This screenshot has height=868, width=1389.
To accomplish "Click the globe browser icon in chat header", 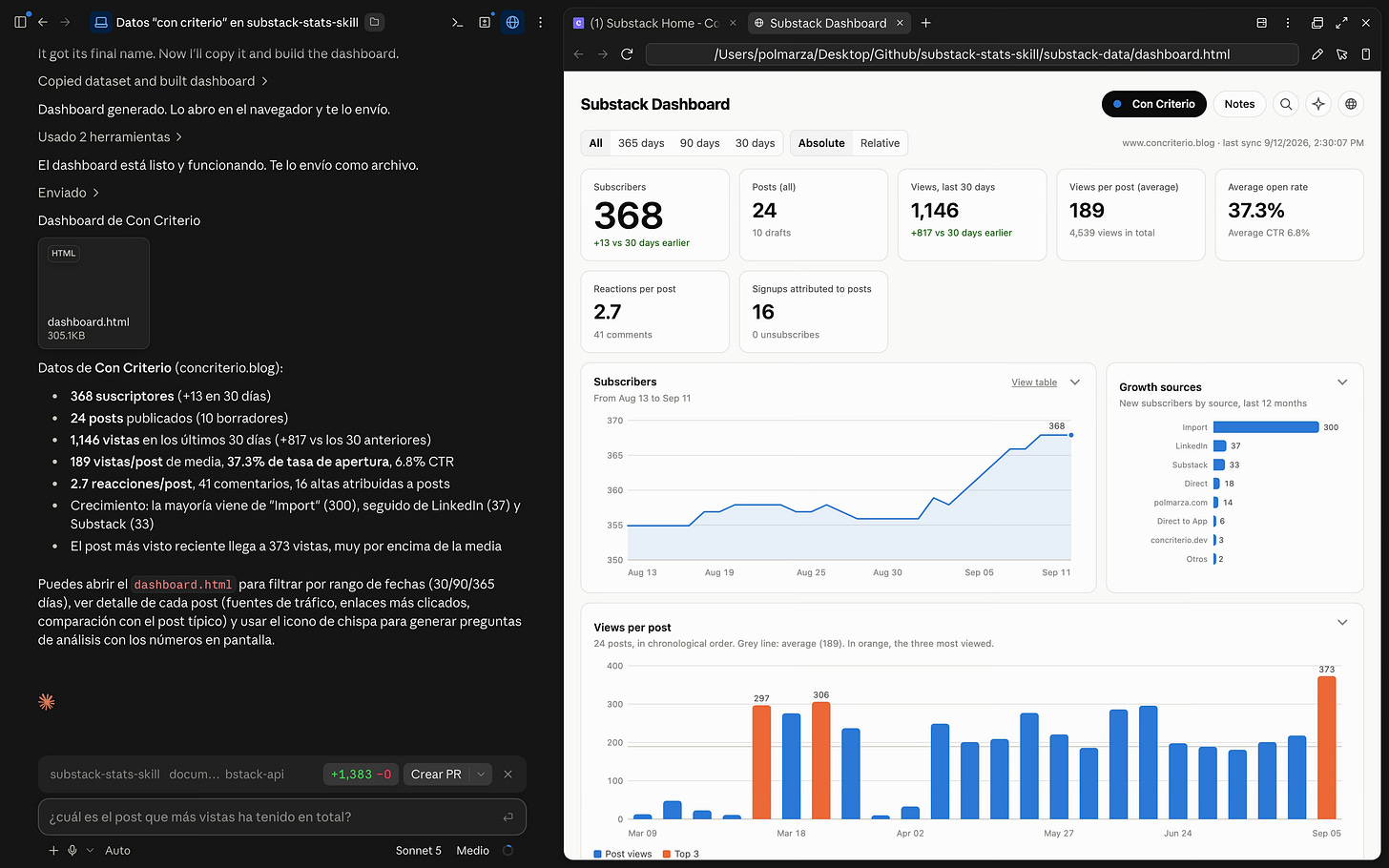I will [x=512, y=22].
